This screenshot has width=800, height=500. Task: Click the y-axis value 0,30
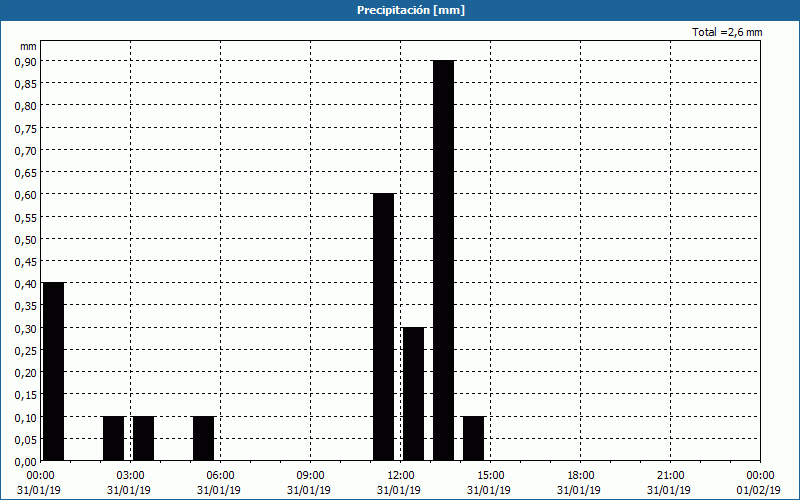tap(26, 329)
